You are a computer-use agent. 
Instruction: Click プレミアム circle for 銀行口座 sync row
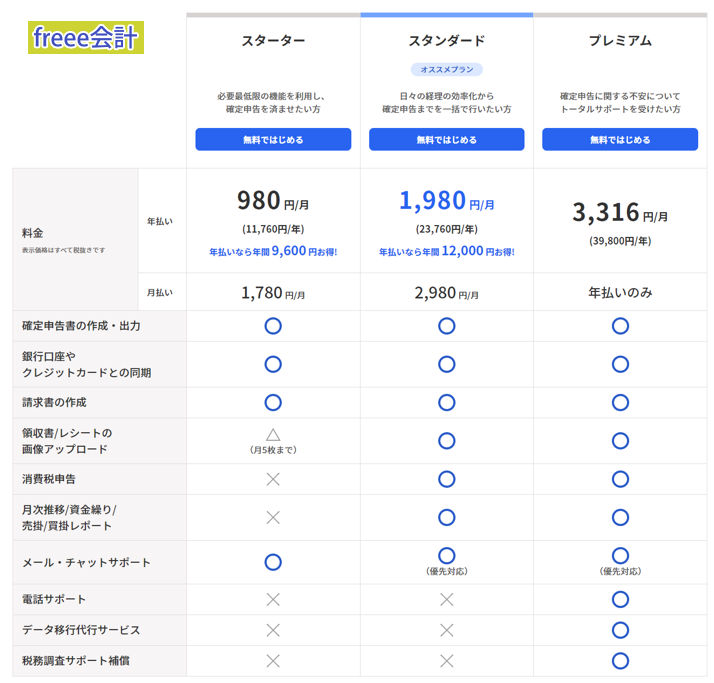click(x=620, y=364)
